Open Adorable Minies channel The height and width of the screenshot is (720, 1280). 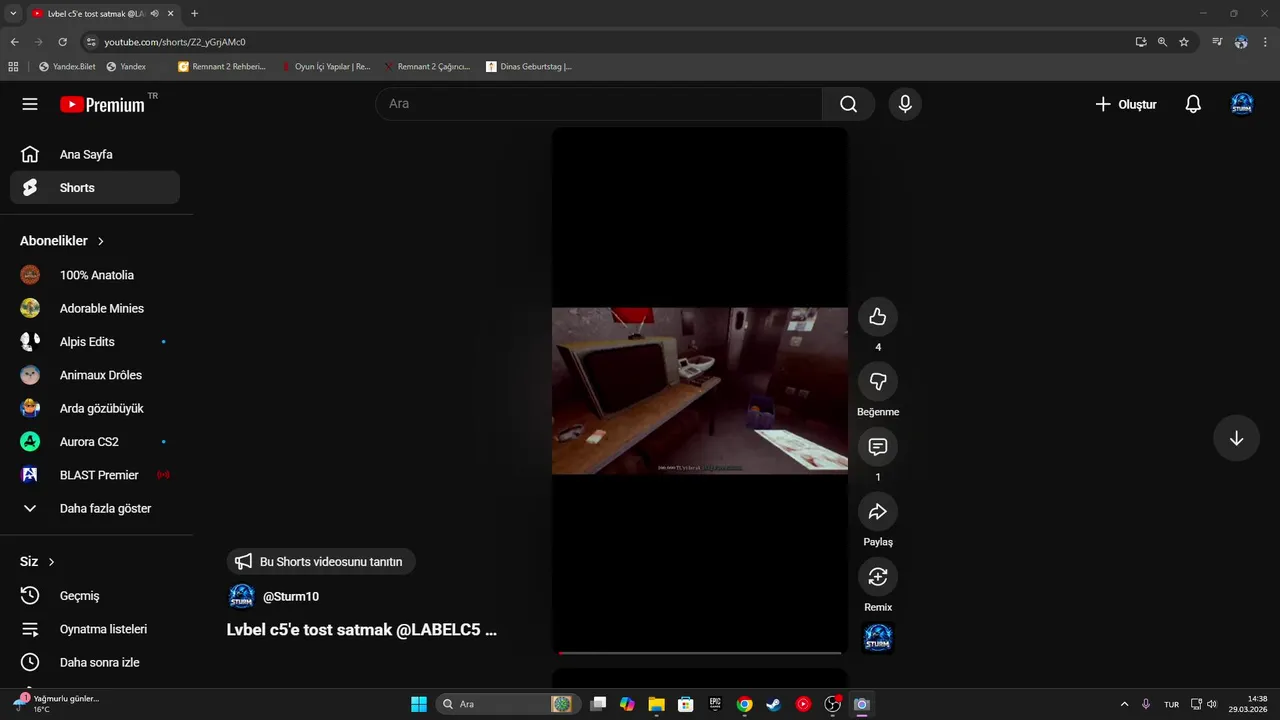[95, 308]
